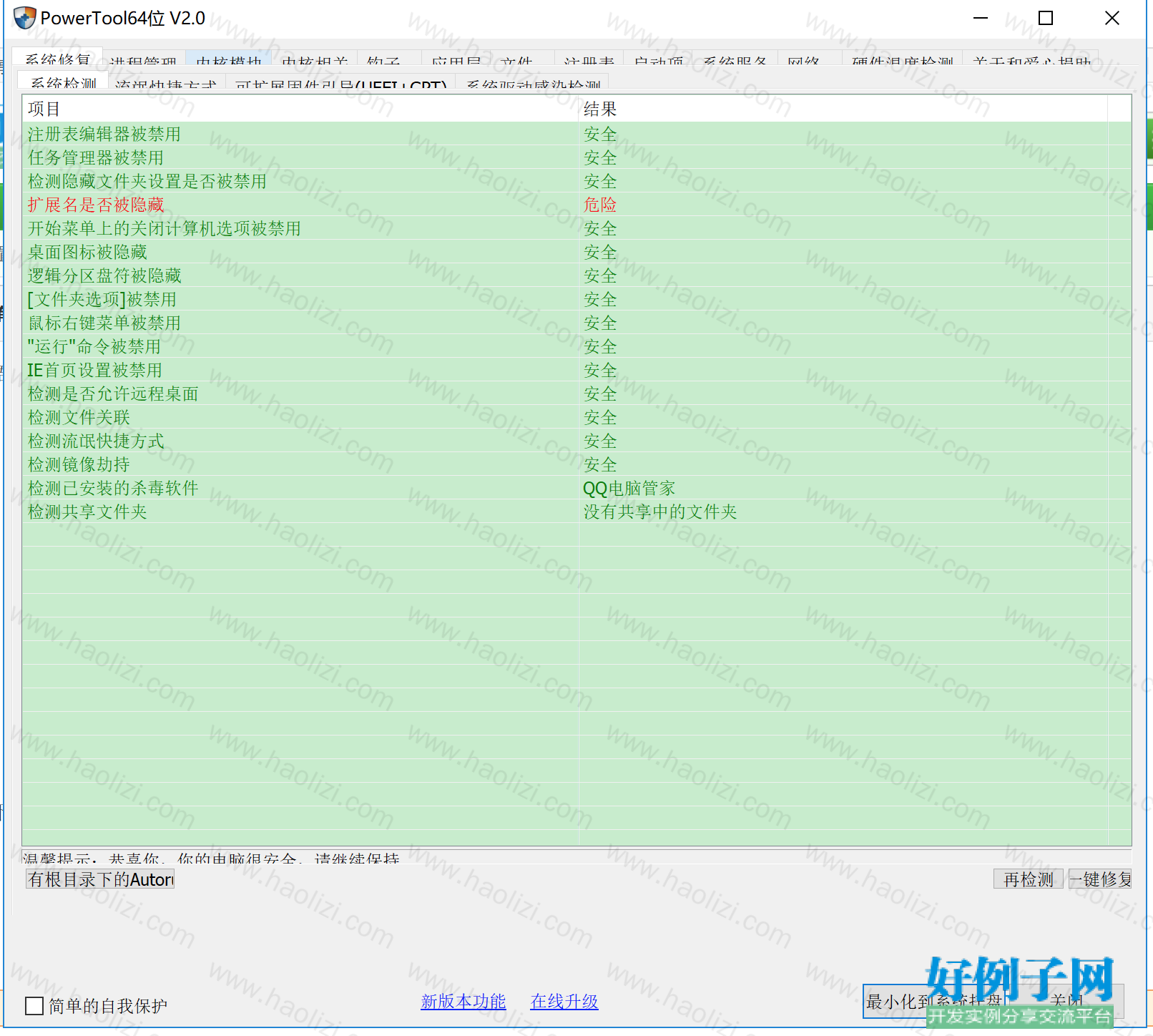Image resolution: width=1153 pixels, height=1036 pixels.
Task: Select the 系统检测 sub-tab
Action: tap(63, 81)
